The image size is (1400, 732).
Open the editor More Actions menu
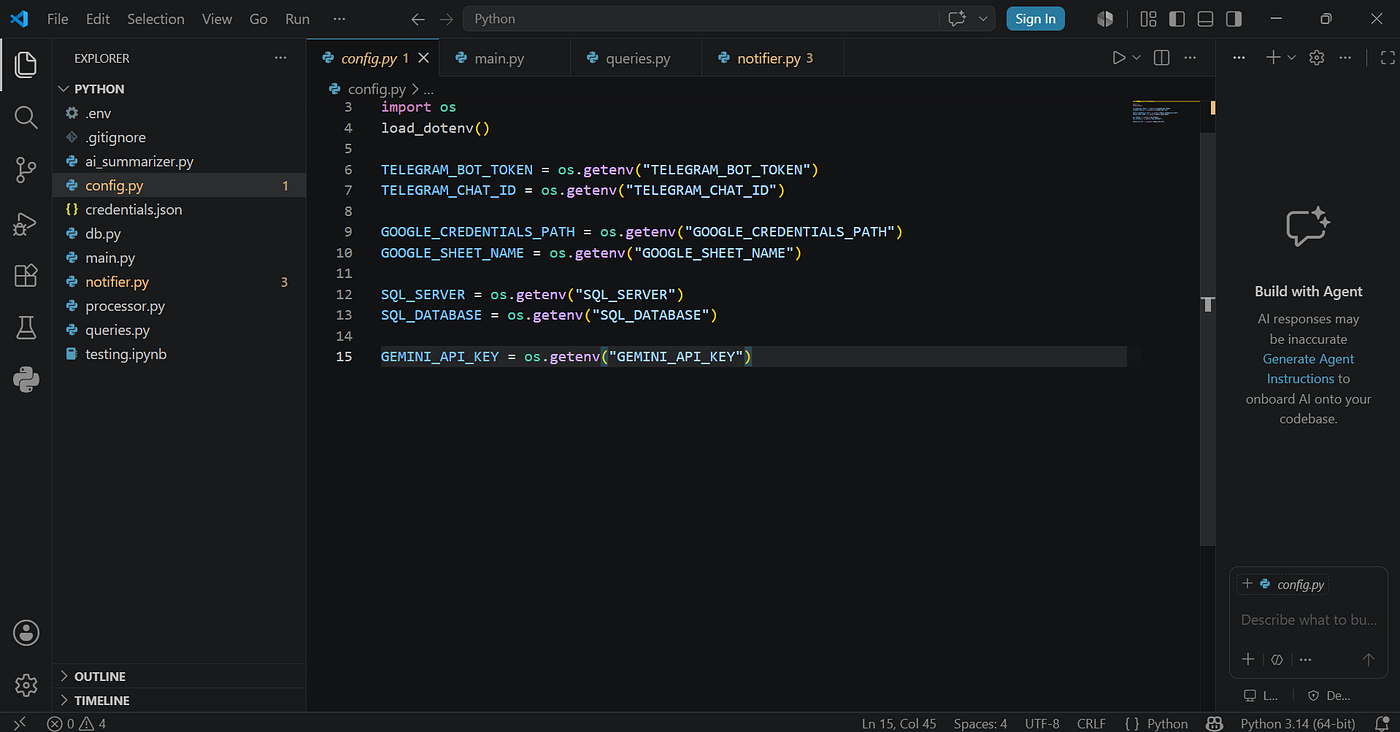click(1190, 58)
